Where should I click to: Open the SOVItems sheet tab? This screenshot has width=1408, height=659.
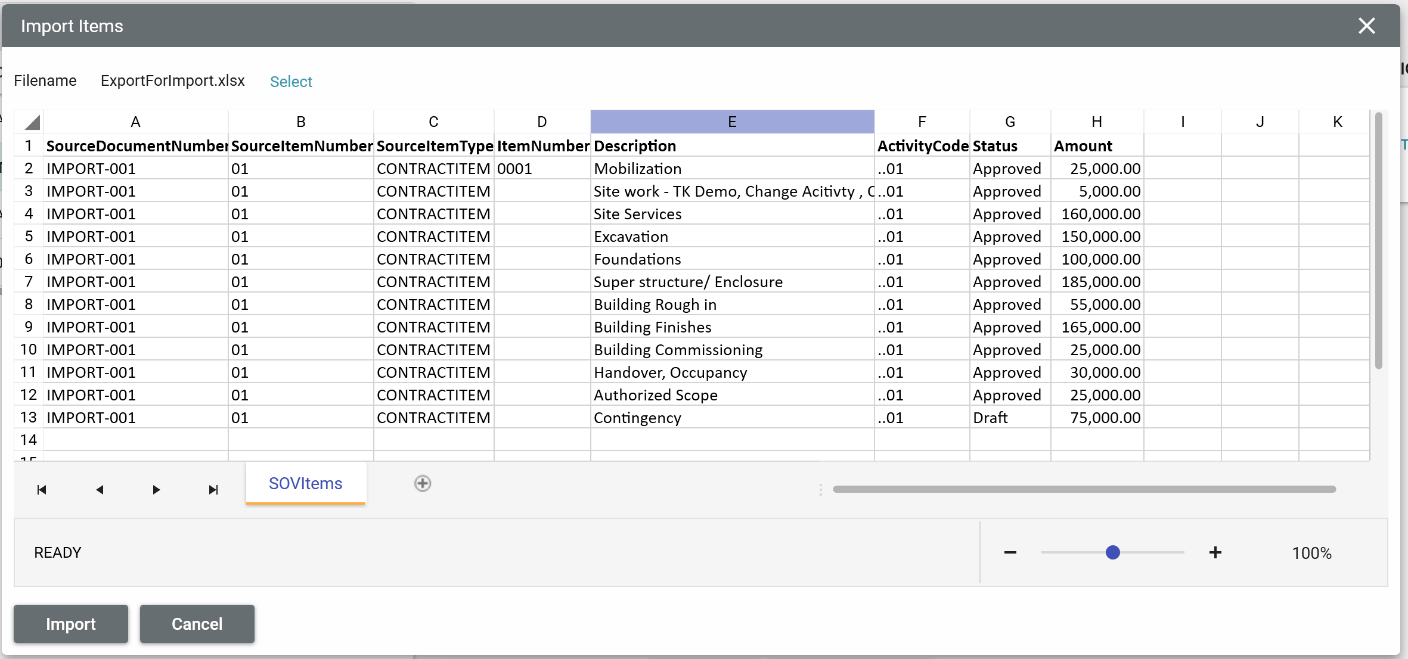[x=305, y=484]
